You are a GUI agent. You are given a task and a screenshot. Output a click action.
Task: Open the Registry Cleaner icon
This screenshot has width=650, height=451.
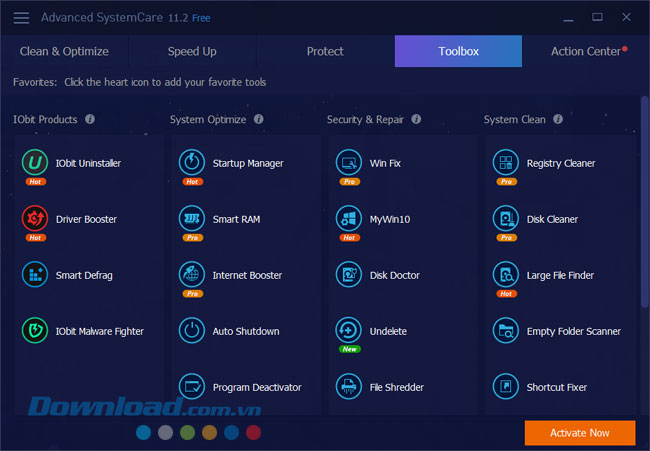click(506, 162)
